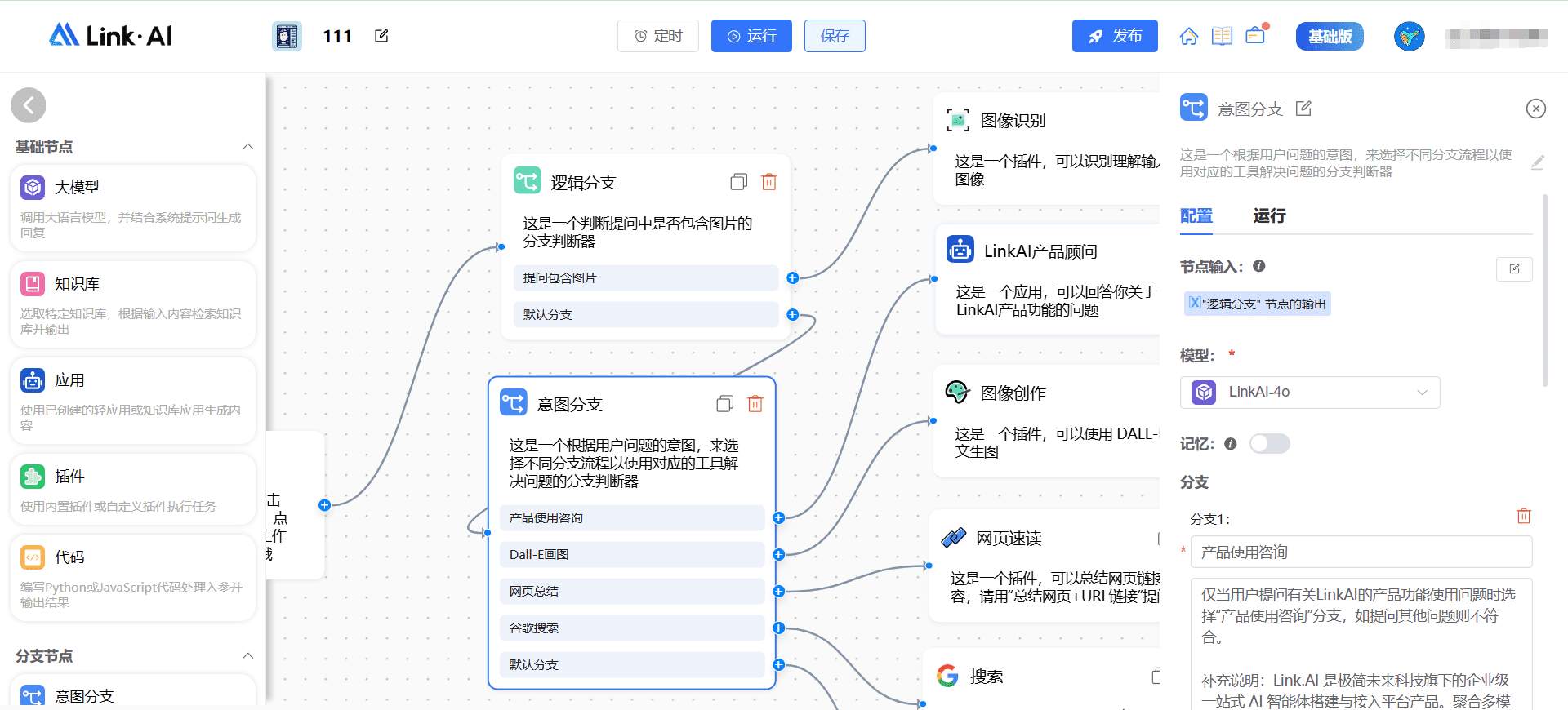Delete the 逻辑分支 node with trash icon
Image resolution: width=1568 pixels, height=710 pixels.
pyautogui.click(x=768, y=182)
